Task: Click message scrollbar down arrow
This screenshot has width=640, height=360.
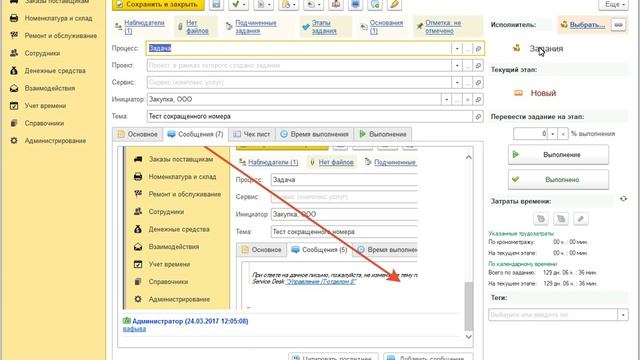Action: tap(469, 337)
